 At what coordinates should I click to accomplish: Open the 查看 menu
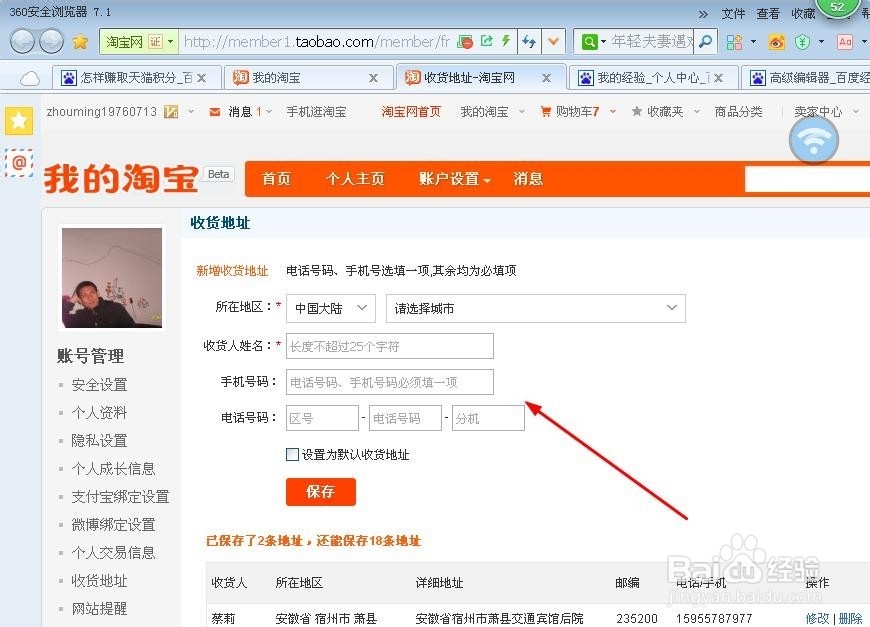768,14
